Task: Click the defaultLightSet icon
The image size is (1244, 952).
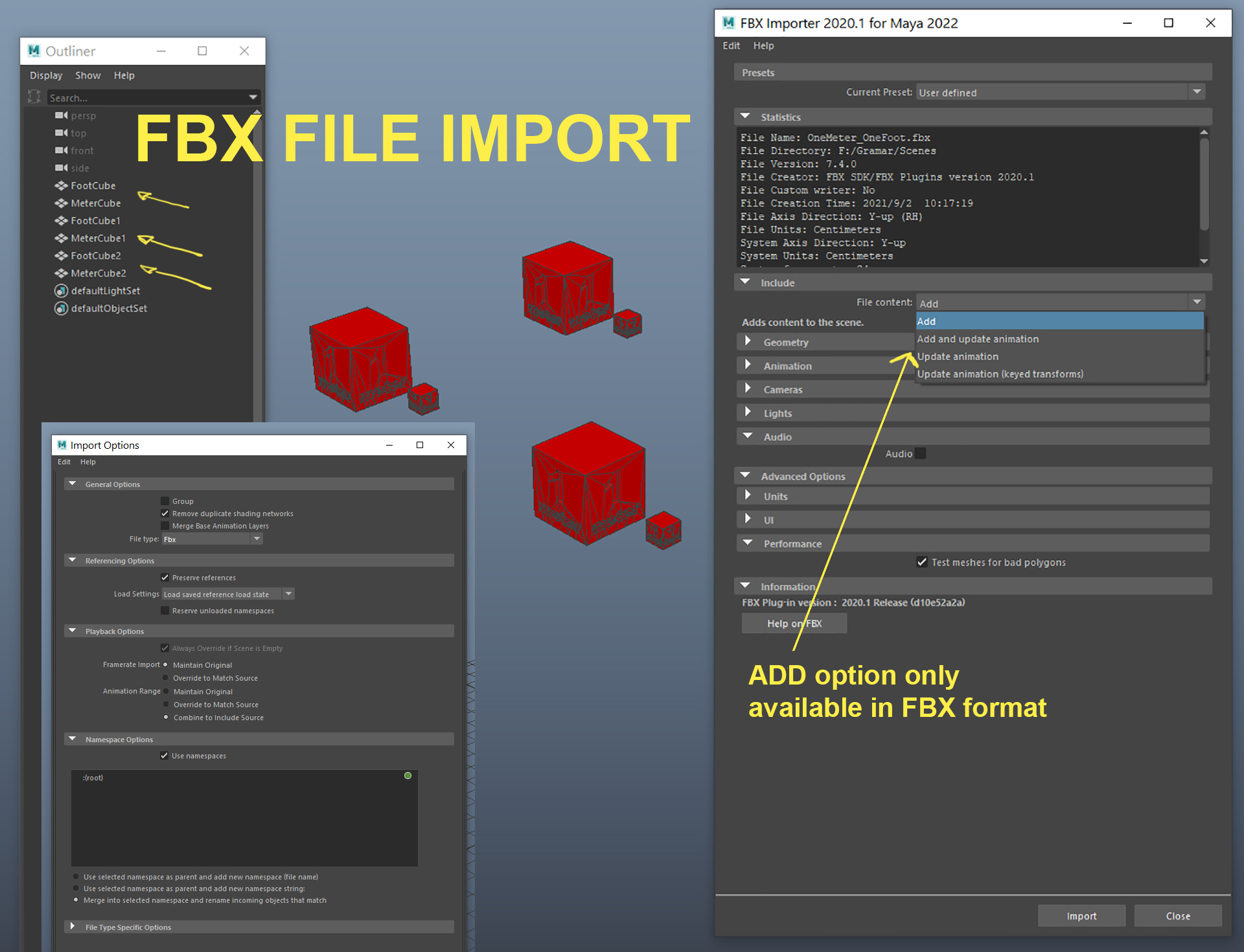Action: [61, 290]
